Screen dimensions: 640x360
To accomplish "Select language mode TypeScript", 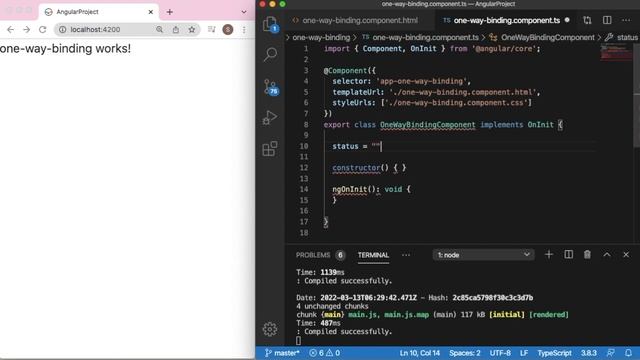I will [x=554, y=353].
